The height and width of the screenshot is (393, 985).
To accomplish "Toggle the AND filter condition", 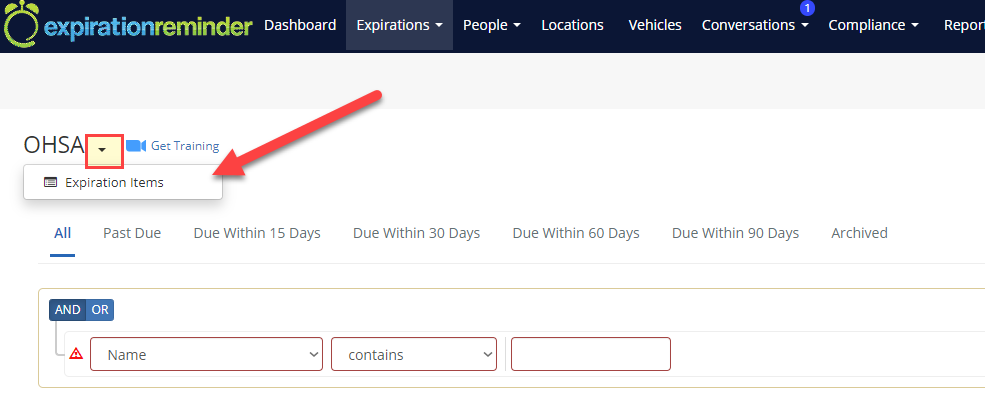I will (67, 310).
